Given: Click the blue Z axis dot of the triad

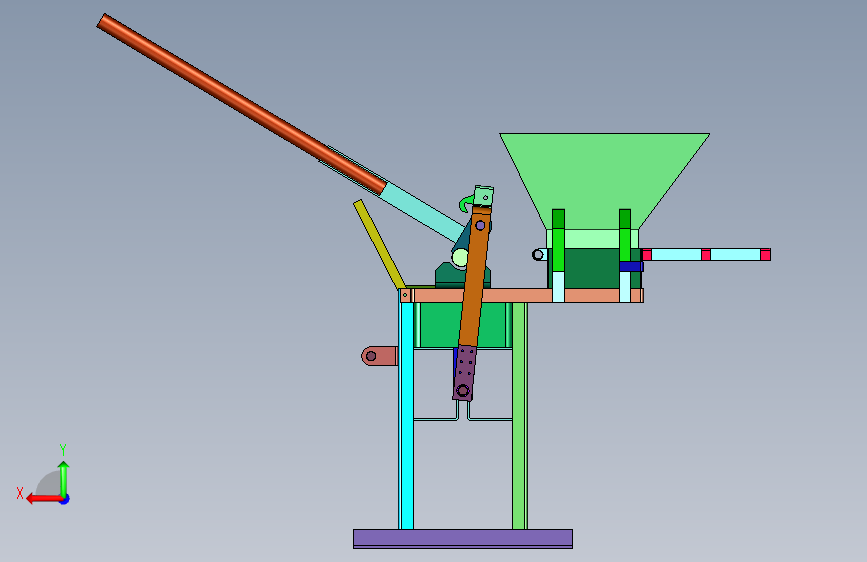Looking at the screenshot, I should [65, 499].
